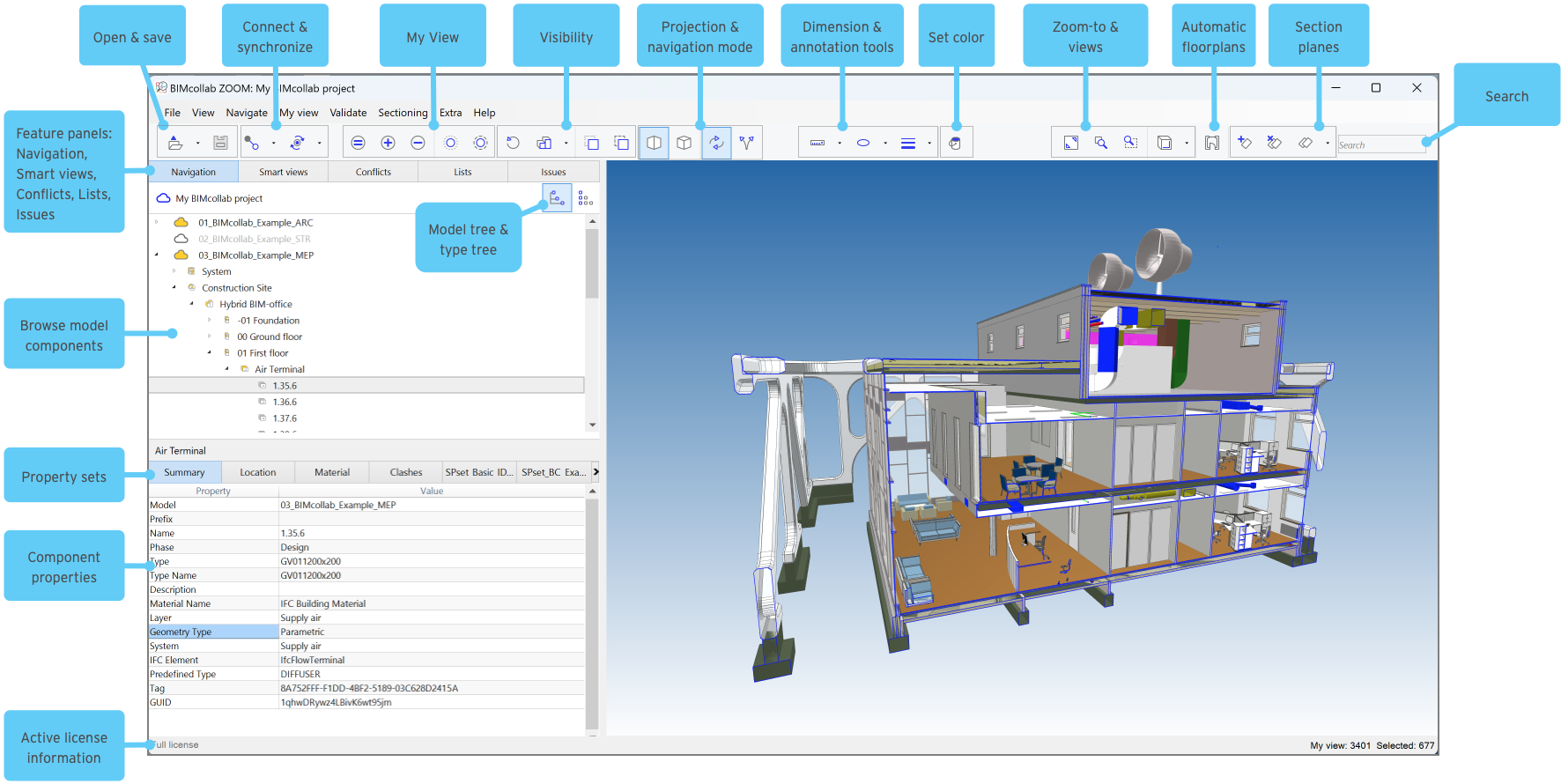Screen dimensions: 1561x784
Task: Open dropdown beside views cube icon
Action: point(1187,143)
